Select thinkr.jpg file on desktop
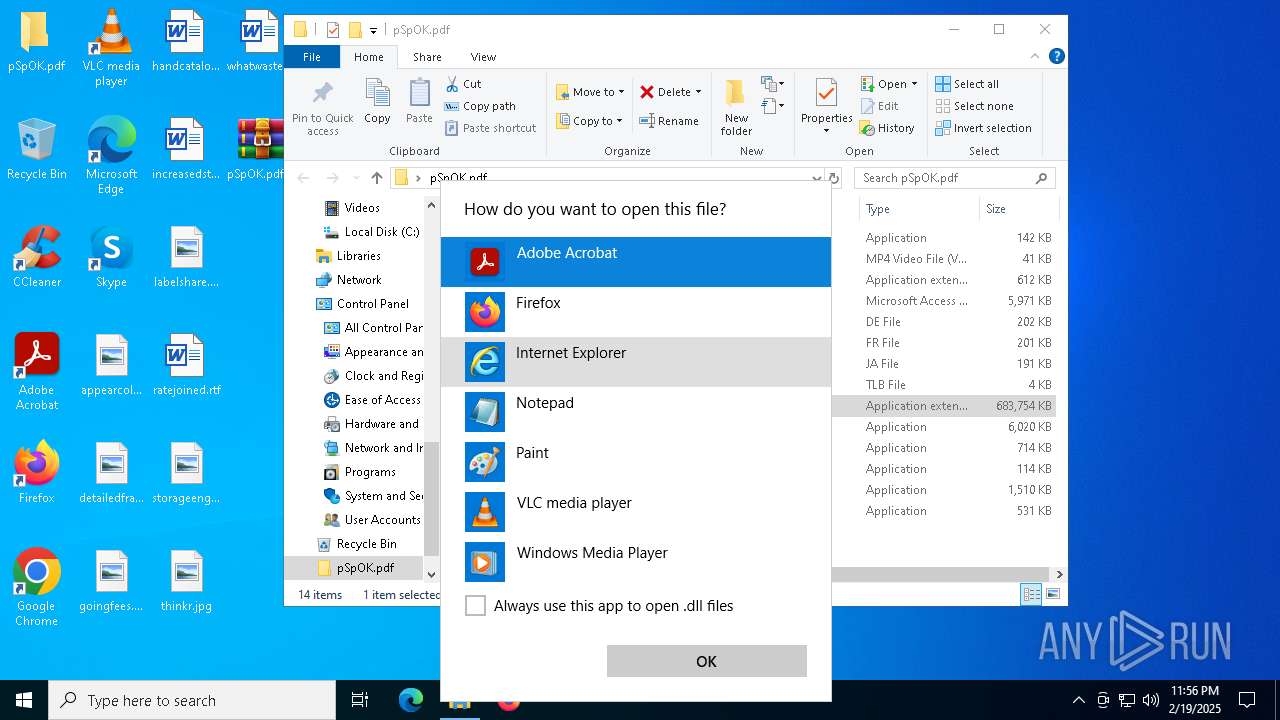Screen dimensions: 1280x720 tap(186, 581)
